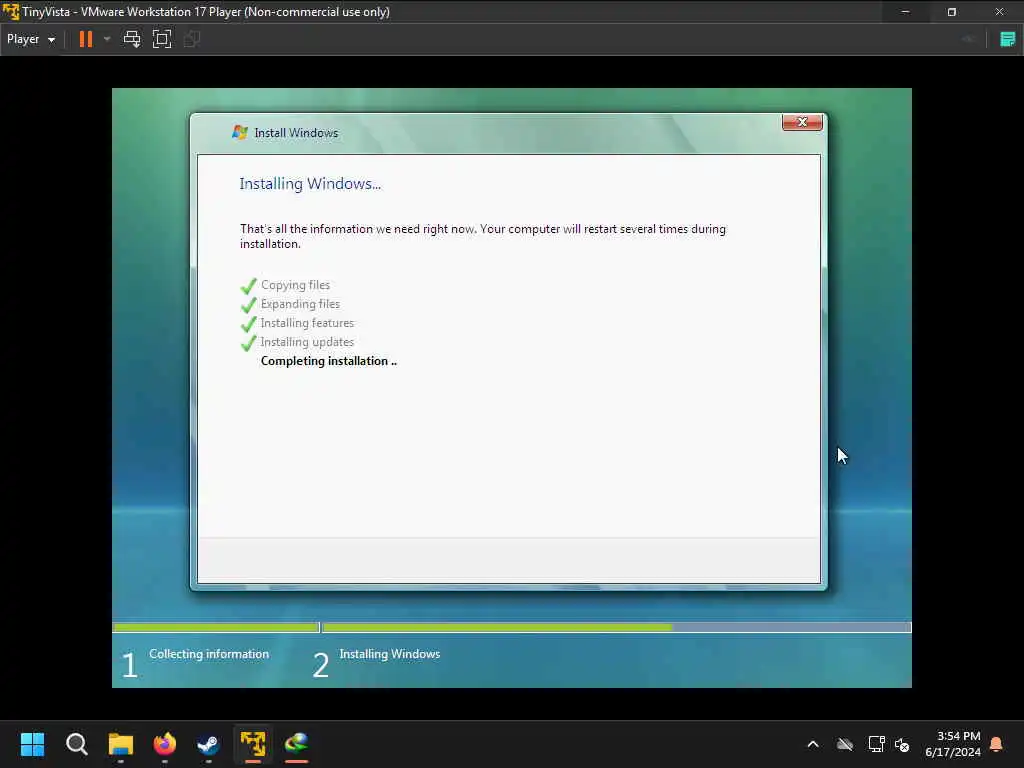Click the Installing updates checkmark
Screen dimensions: 1024x768
click(x=249, y=343)
